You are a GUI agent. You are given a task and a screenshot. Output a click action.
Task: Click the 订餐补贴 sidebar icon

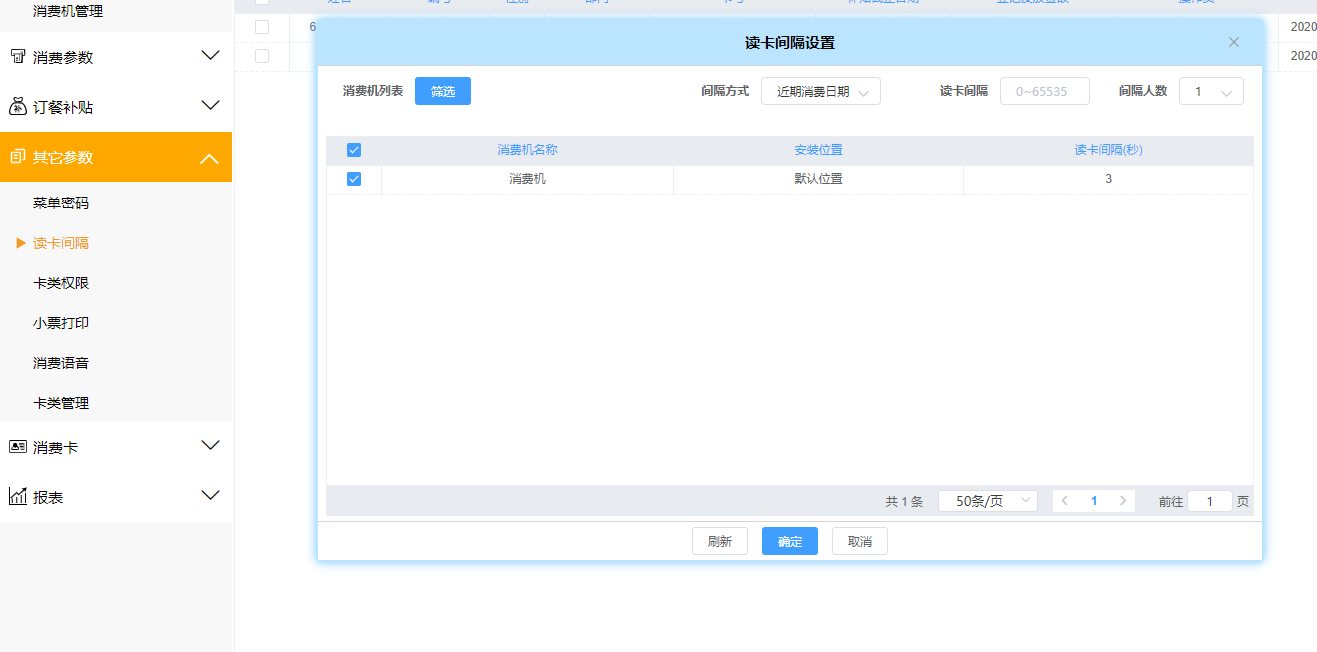18,107
